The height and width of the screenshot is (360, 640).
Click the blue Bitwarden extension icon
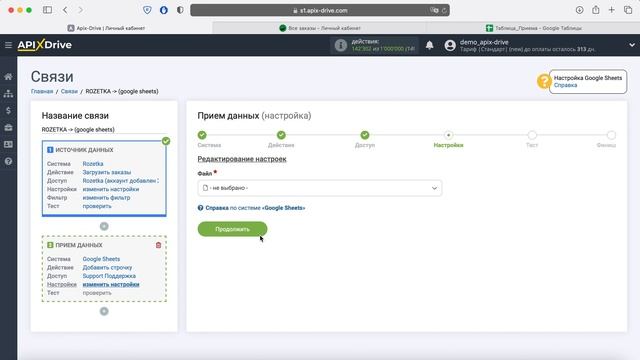tap(164, 10)
